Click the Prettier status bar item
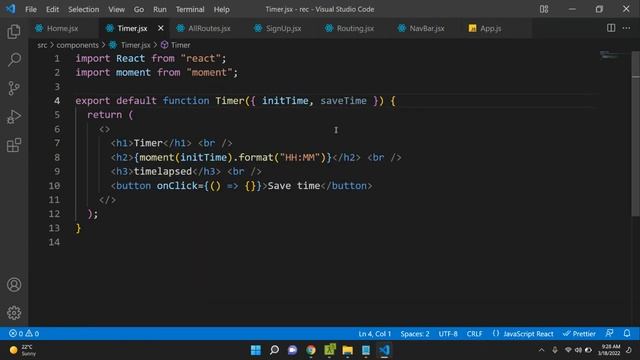This screenshot has height=360, width=640. click(x=579, y=333)
